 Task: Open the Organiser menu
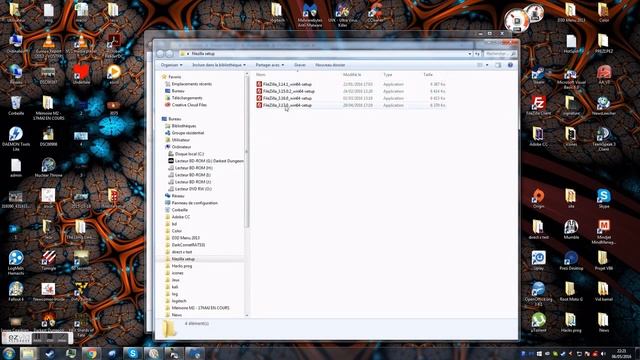[x=171, y=65]
